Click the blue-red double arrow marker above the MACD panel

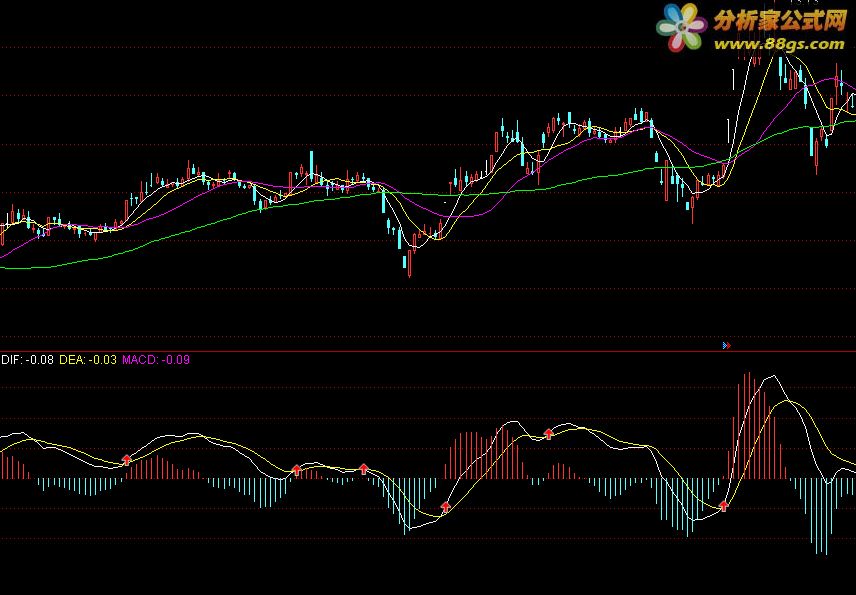pos(726,346)
